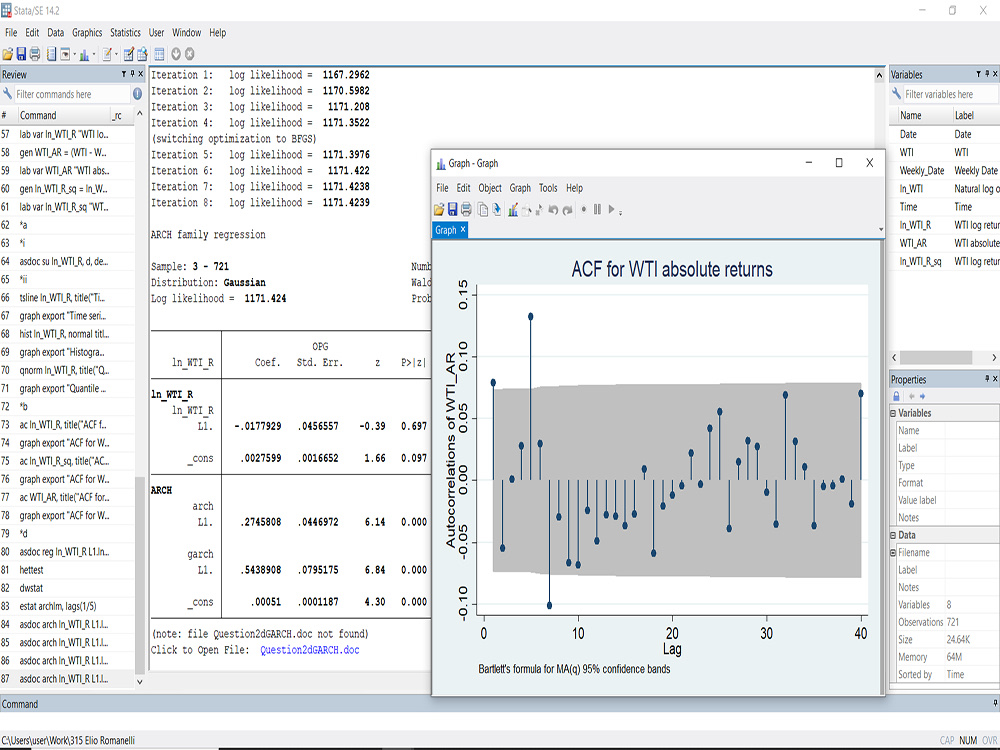
Task: Click the filter funnel icon in Variables header
Action: tap(978, 74)
